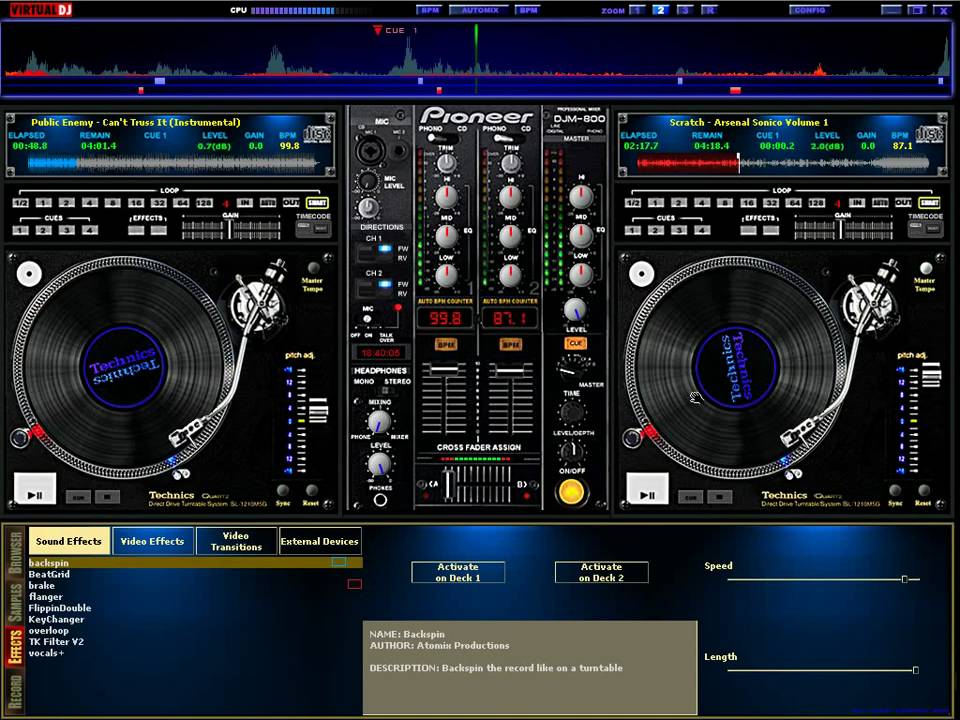
Task: Click loop IN button on deck 1
Action: click(x=244, y=203)
